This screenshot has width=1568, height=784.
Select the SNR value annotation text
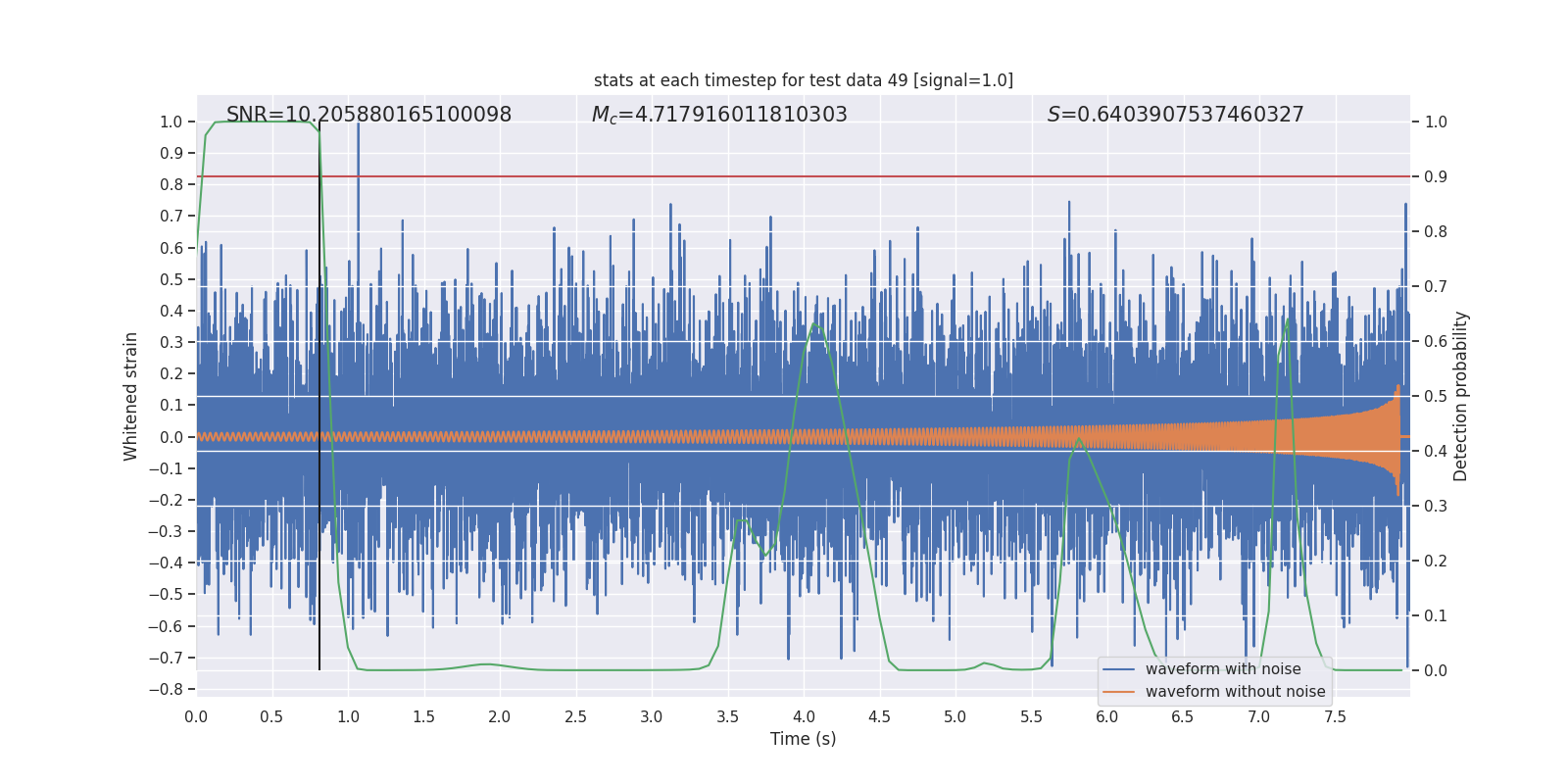[368, 115]
